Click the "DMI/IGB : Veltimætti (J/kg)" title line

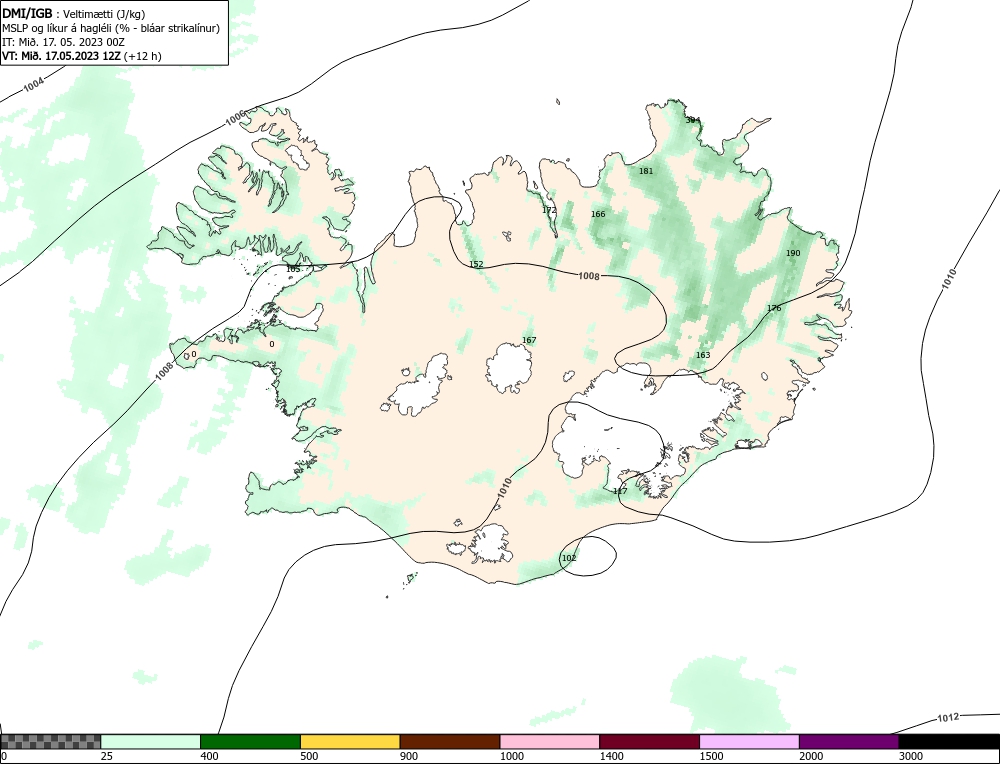[74, 13]
